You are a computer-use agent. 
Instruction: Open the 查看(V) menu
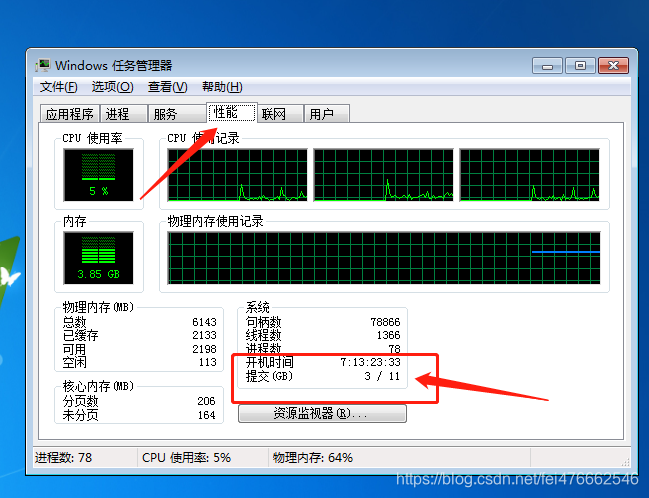pyautogui.click(x=167, y=87)
